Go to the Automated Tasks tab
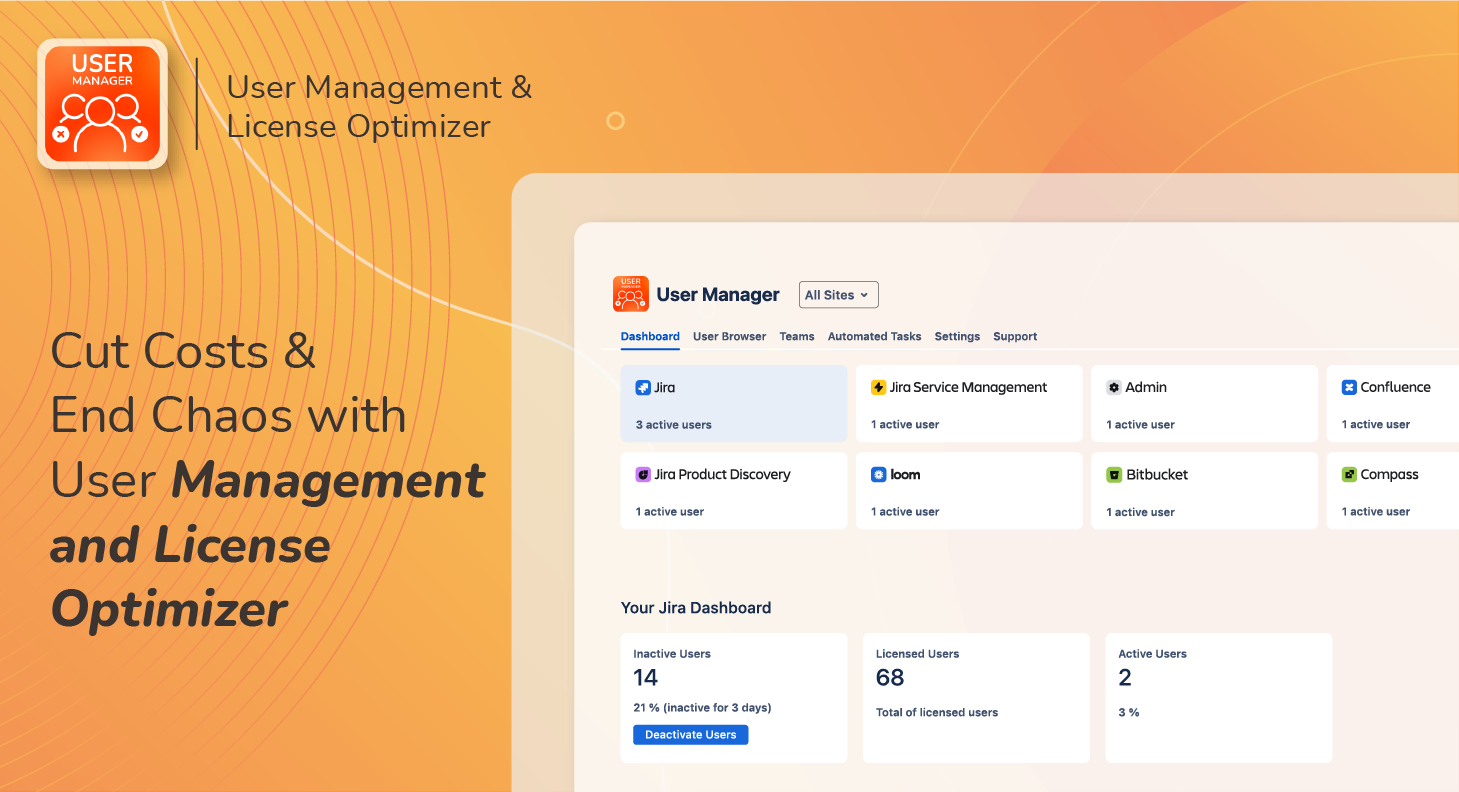 875,337
